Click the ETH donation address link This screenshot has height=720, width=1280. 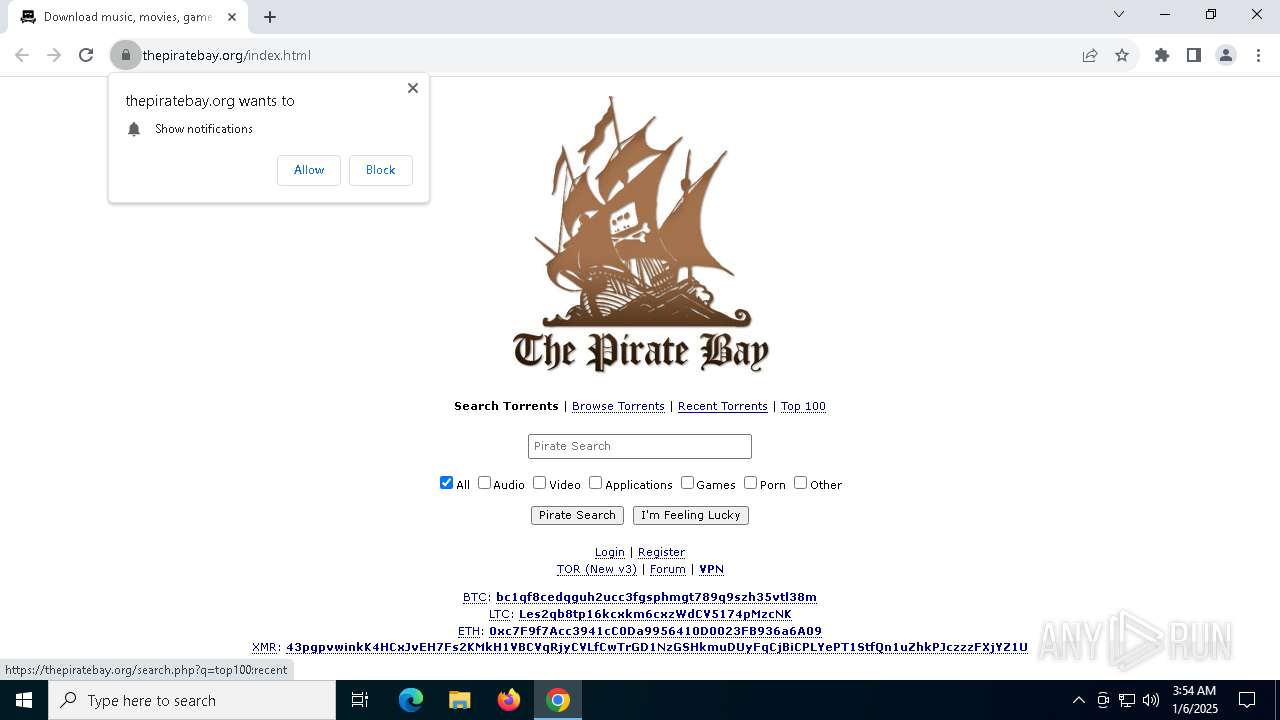click(x=655, y=631)
